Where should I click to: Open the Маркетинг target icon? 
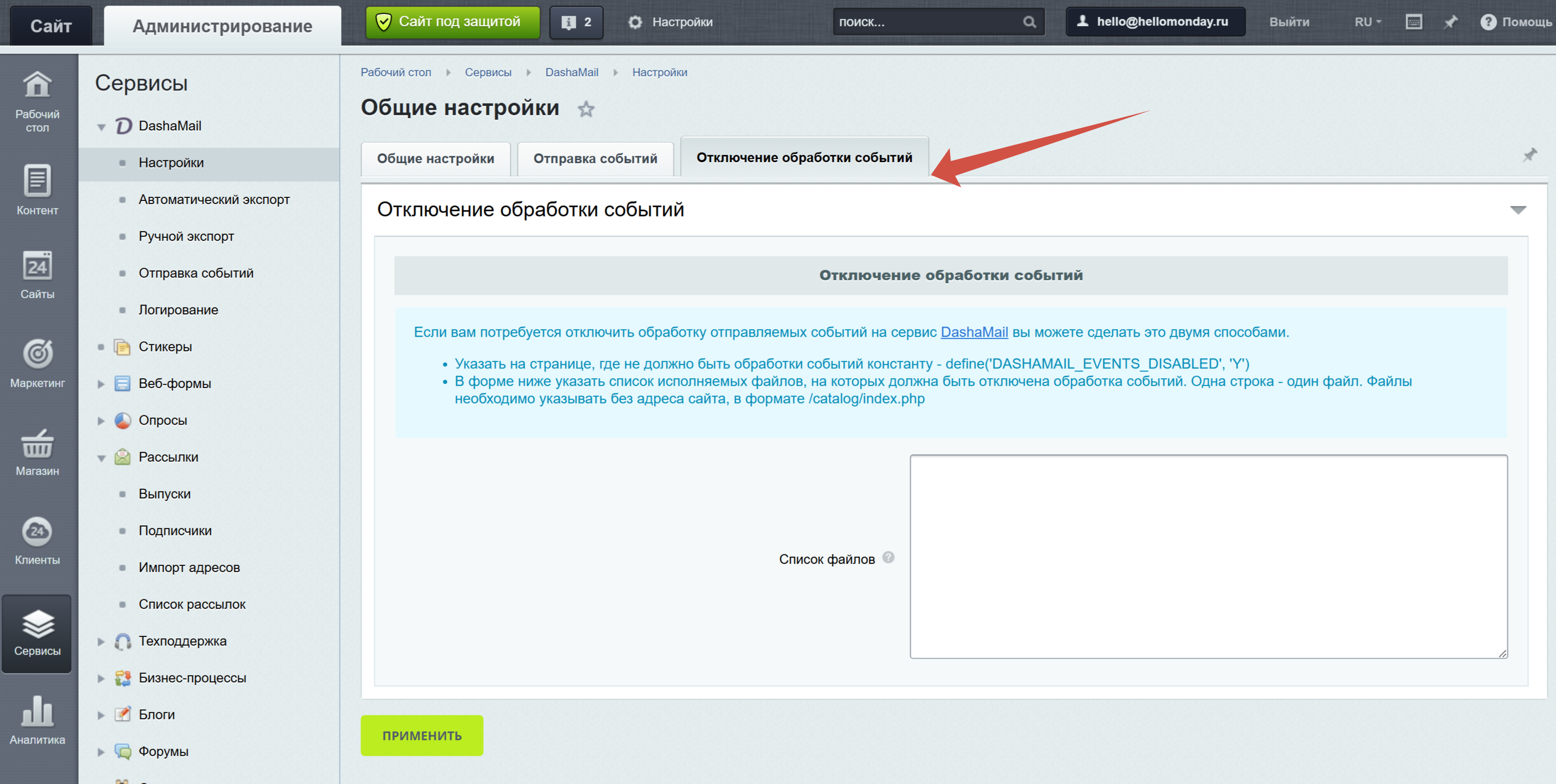[37, 354]
